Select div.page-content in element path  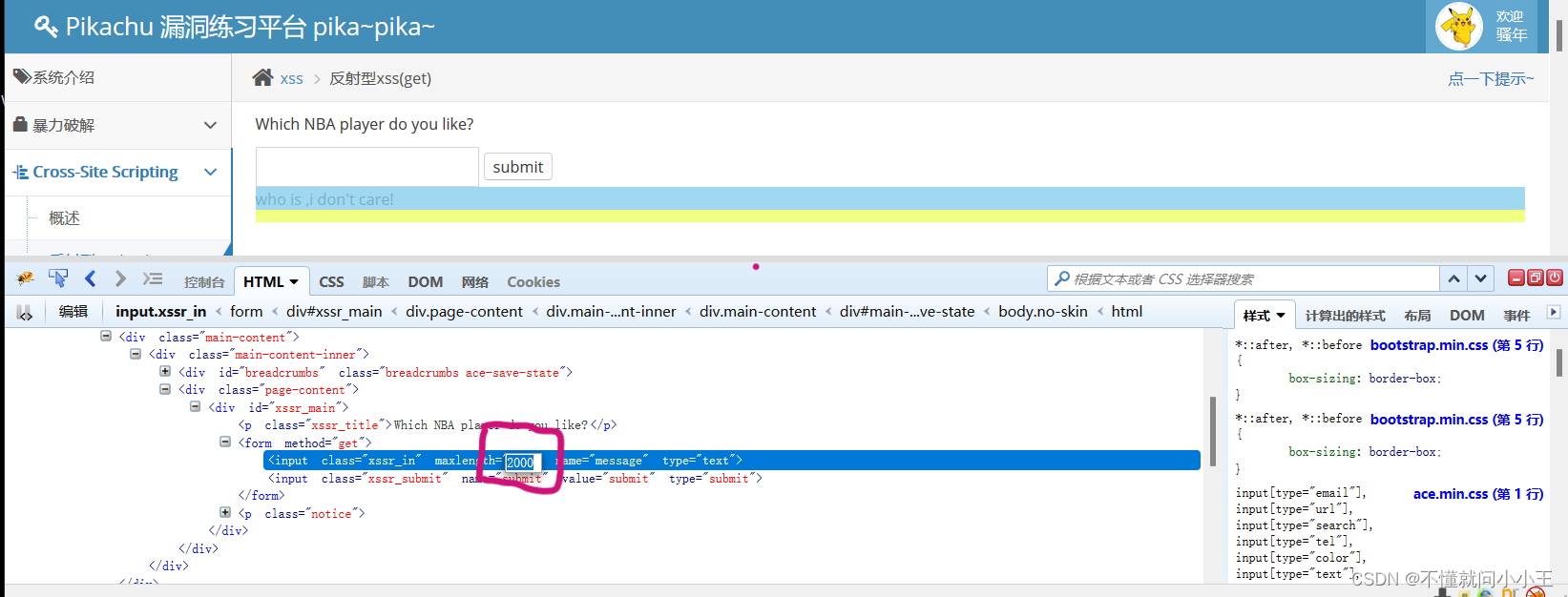464,311
